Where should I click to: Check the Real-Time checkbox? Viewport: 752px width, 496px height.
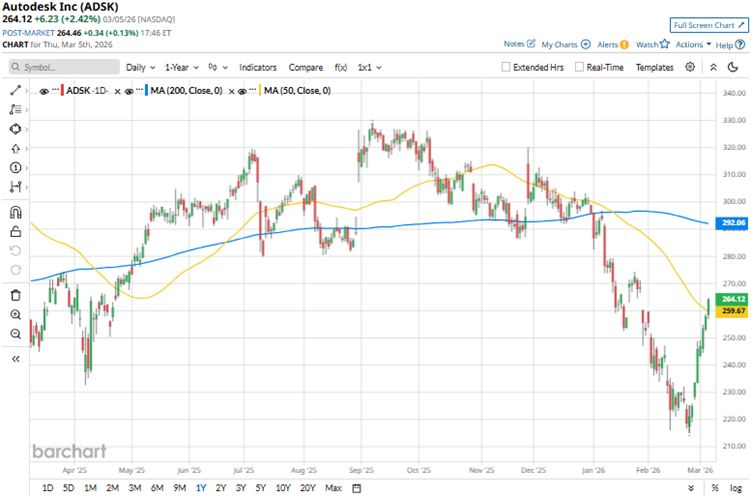(x=579, y=67)
